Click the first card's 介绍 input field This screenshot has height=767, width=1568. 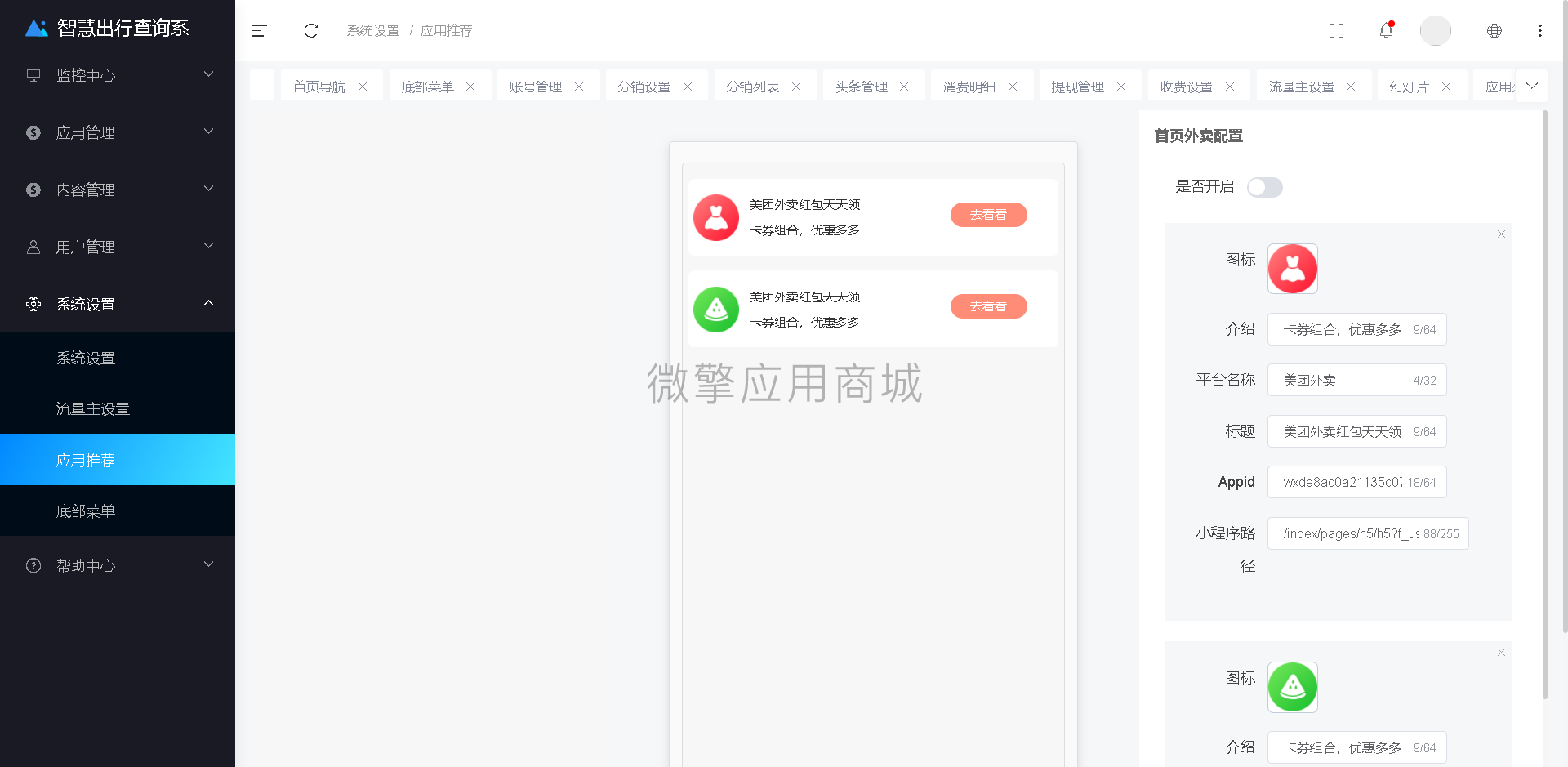[1356, 329]
